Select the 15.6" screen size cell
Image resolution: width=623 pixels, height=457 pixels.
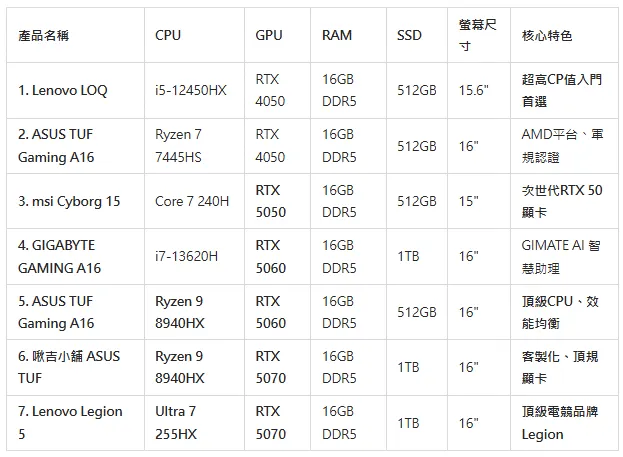(472, 91)
